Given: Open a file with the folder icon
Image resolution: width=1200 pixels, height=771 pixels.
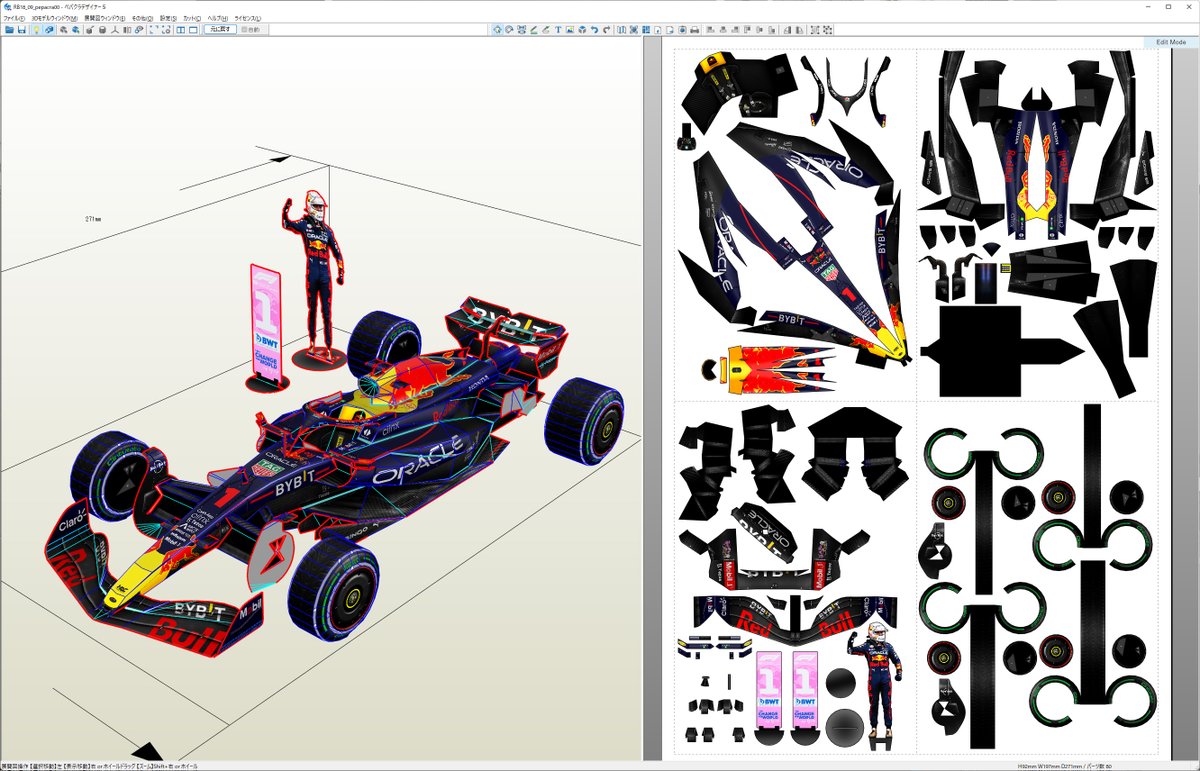Looking at the screenshot, I should pyautogui.click(x=10, y=30).
